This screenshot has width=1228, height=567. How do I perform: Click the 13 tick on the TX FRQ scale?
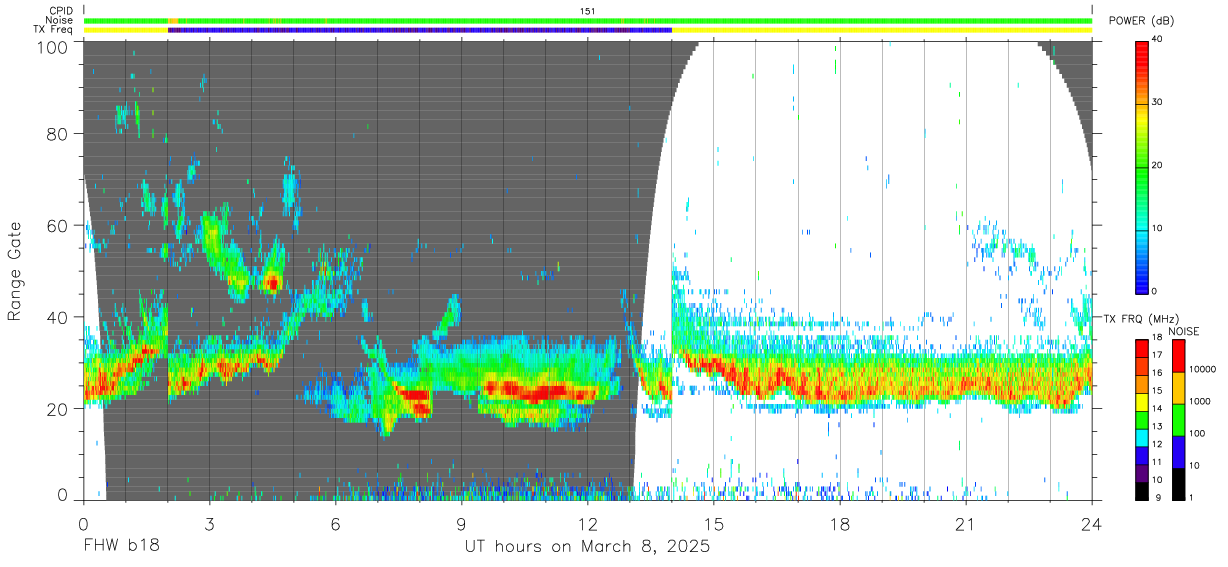click(1159, 427)
